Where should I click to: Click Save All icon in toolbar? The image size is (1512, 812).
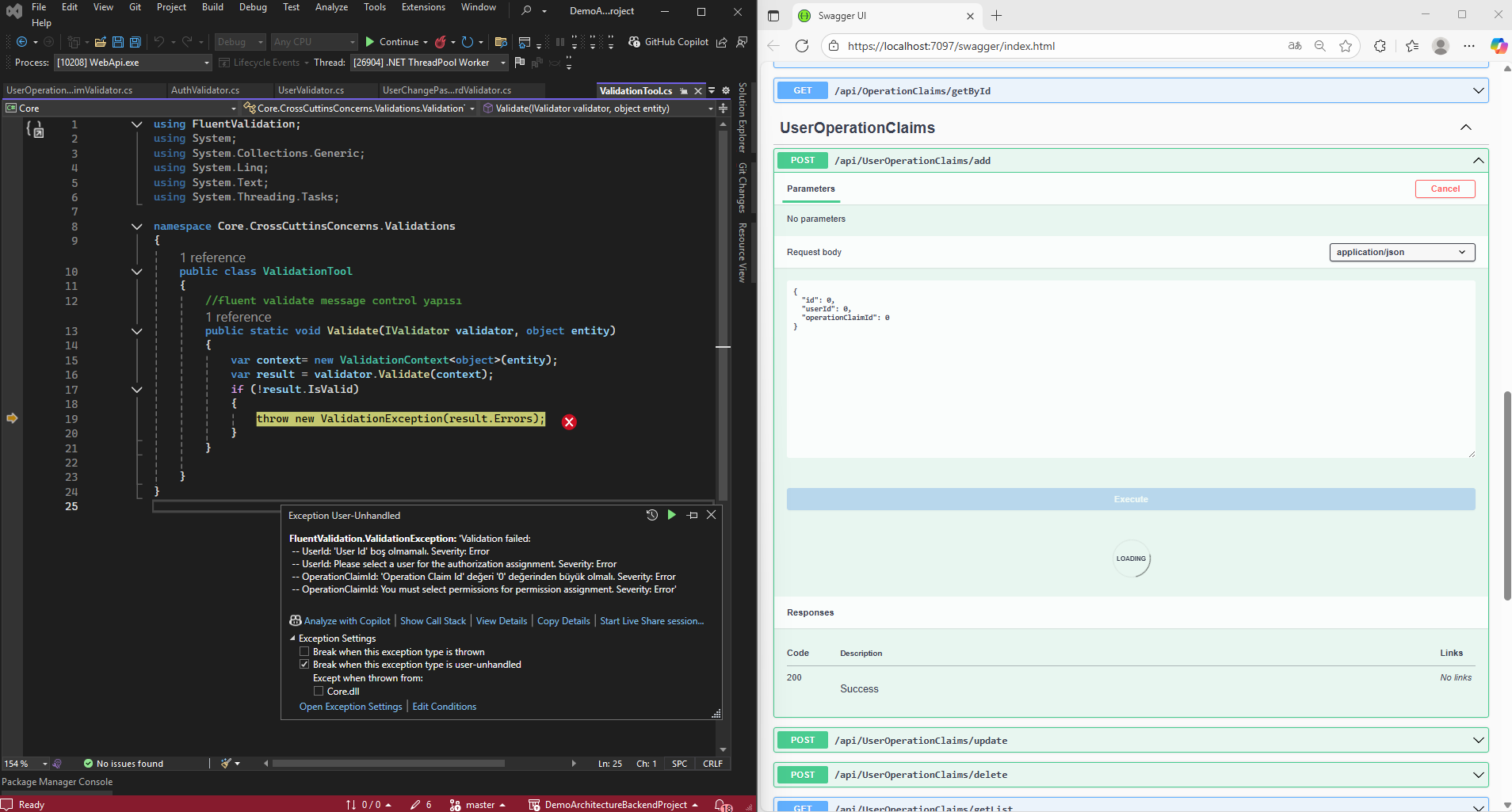pos(135,42)
